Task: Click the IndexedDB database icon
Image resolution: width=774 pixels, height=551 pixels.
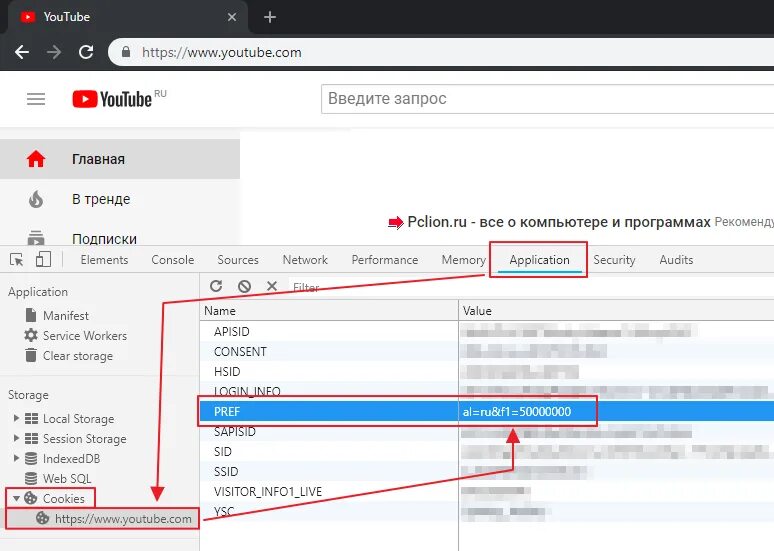Action: pos(31,459)
